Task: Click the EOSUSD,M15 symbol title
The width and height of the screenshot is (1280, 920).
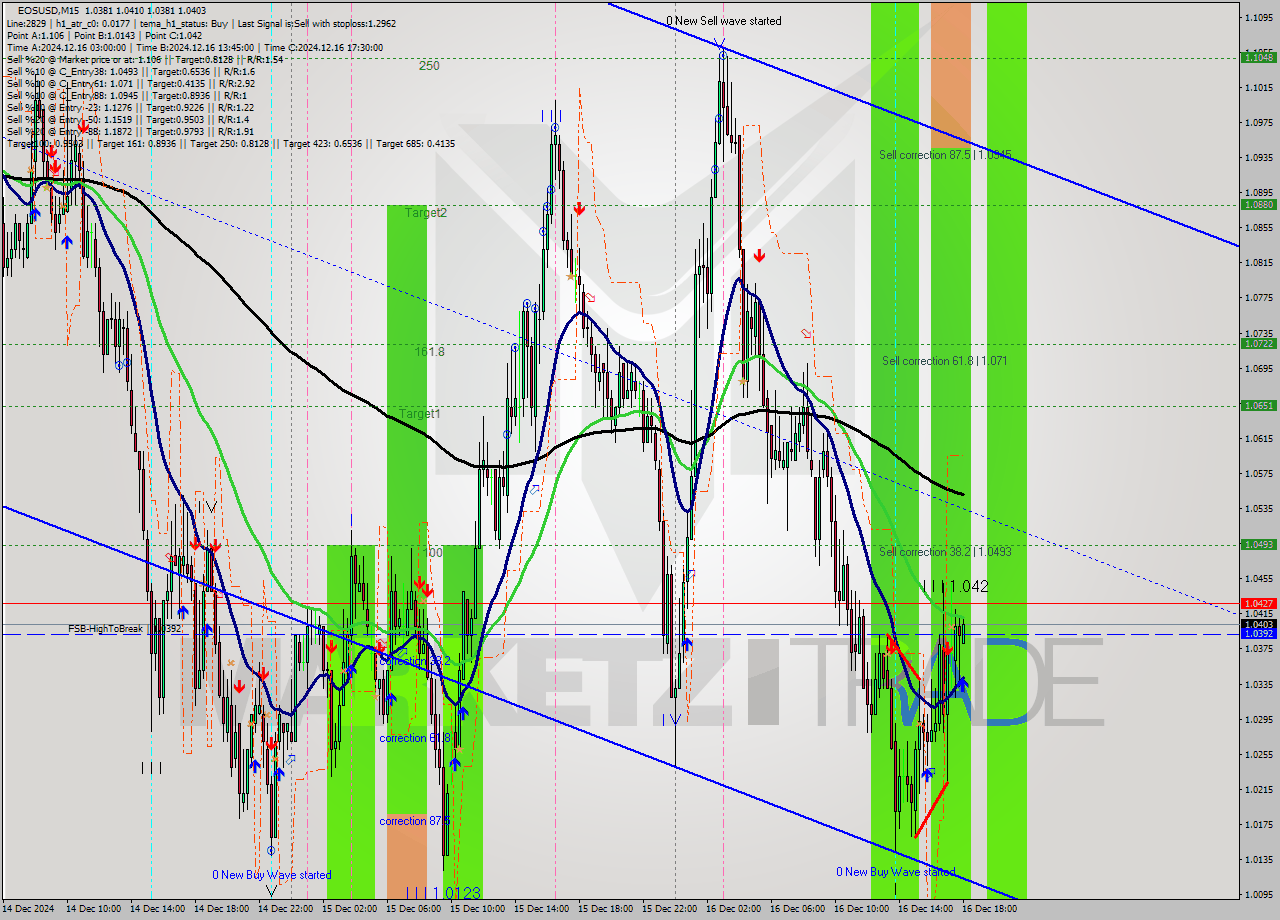Action: 48,9
